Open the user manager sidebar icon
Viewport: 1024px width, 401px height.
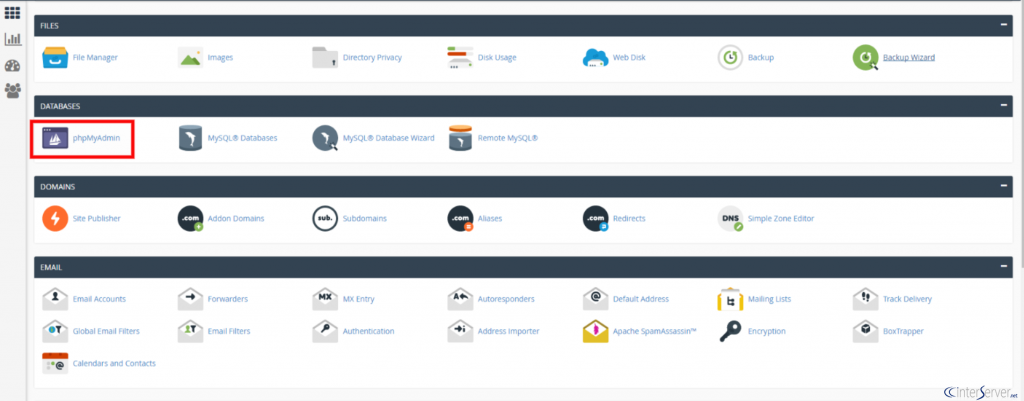point(12,90)
